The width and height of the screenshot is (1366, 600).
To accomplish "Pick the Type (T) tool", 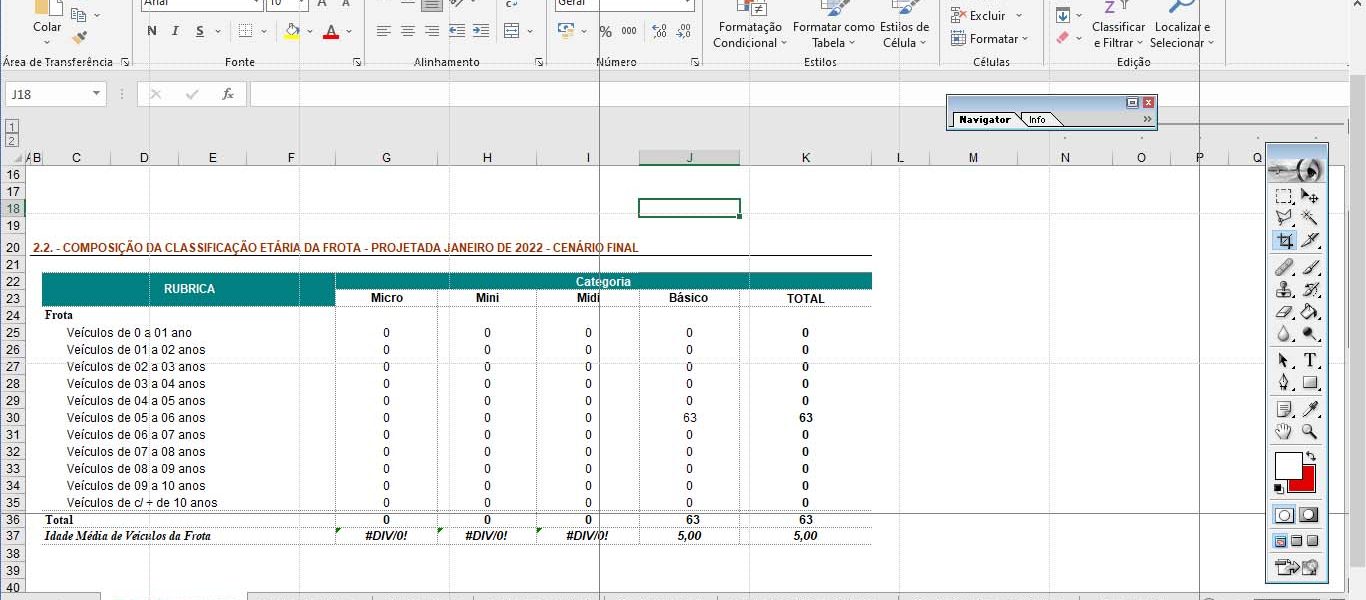I will (1310, 361).
